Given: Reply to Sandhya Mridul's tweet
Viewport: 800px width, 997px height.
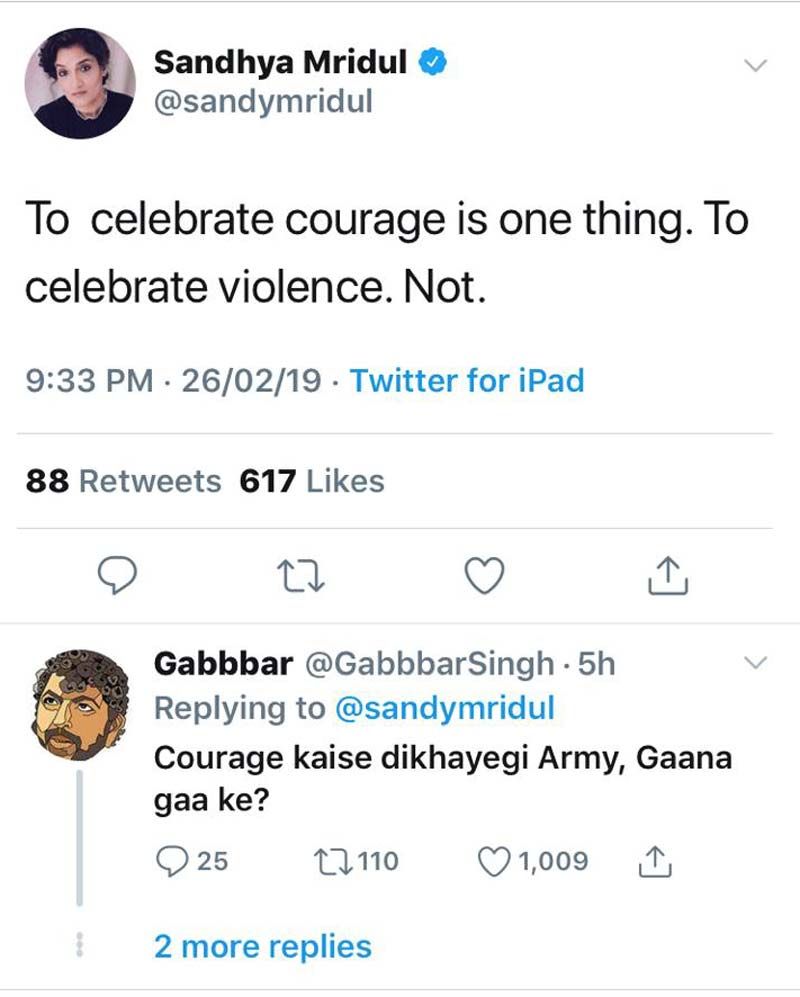Looking at the screenshot, I should [x=119, y=574].
